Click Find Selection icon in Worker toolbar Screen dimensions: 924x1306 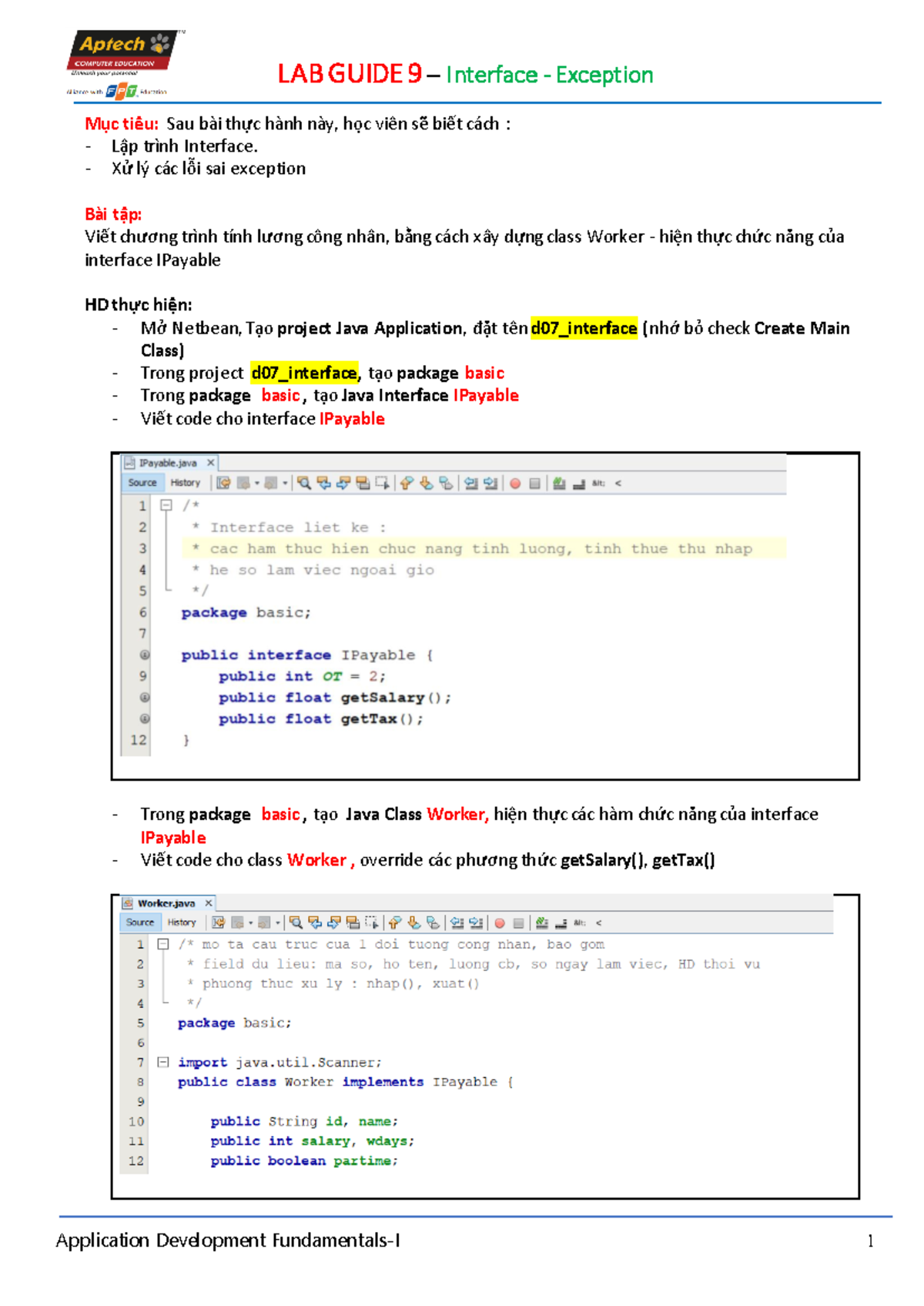point(296,923)
